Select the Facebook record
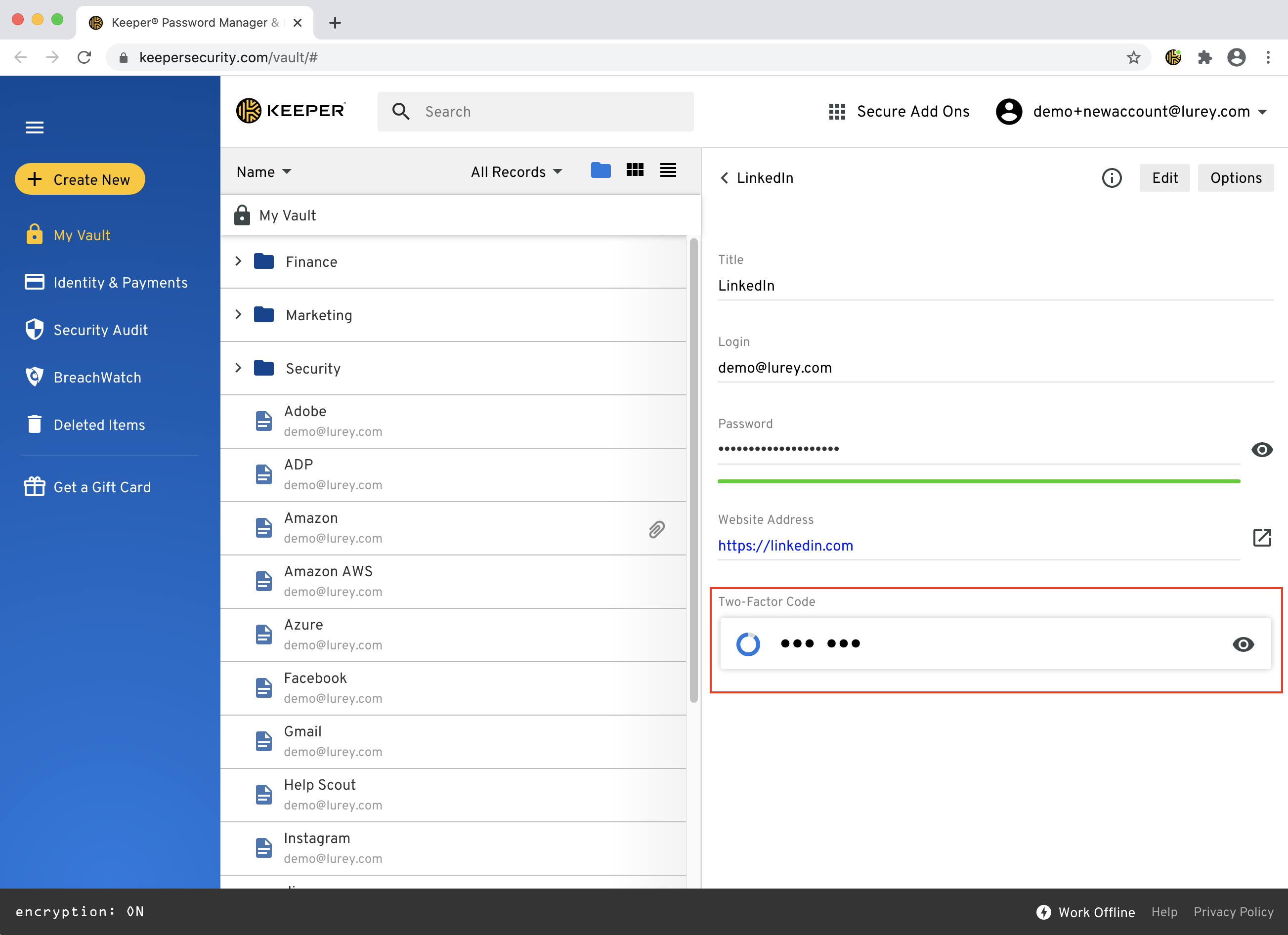 tap(453, 688)
